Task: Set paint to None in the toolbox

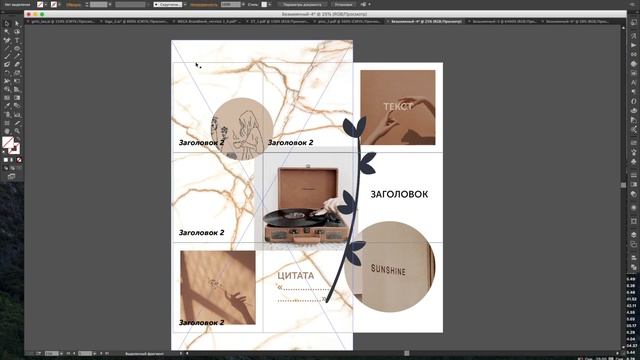Action: coord(19,160)
